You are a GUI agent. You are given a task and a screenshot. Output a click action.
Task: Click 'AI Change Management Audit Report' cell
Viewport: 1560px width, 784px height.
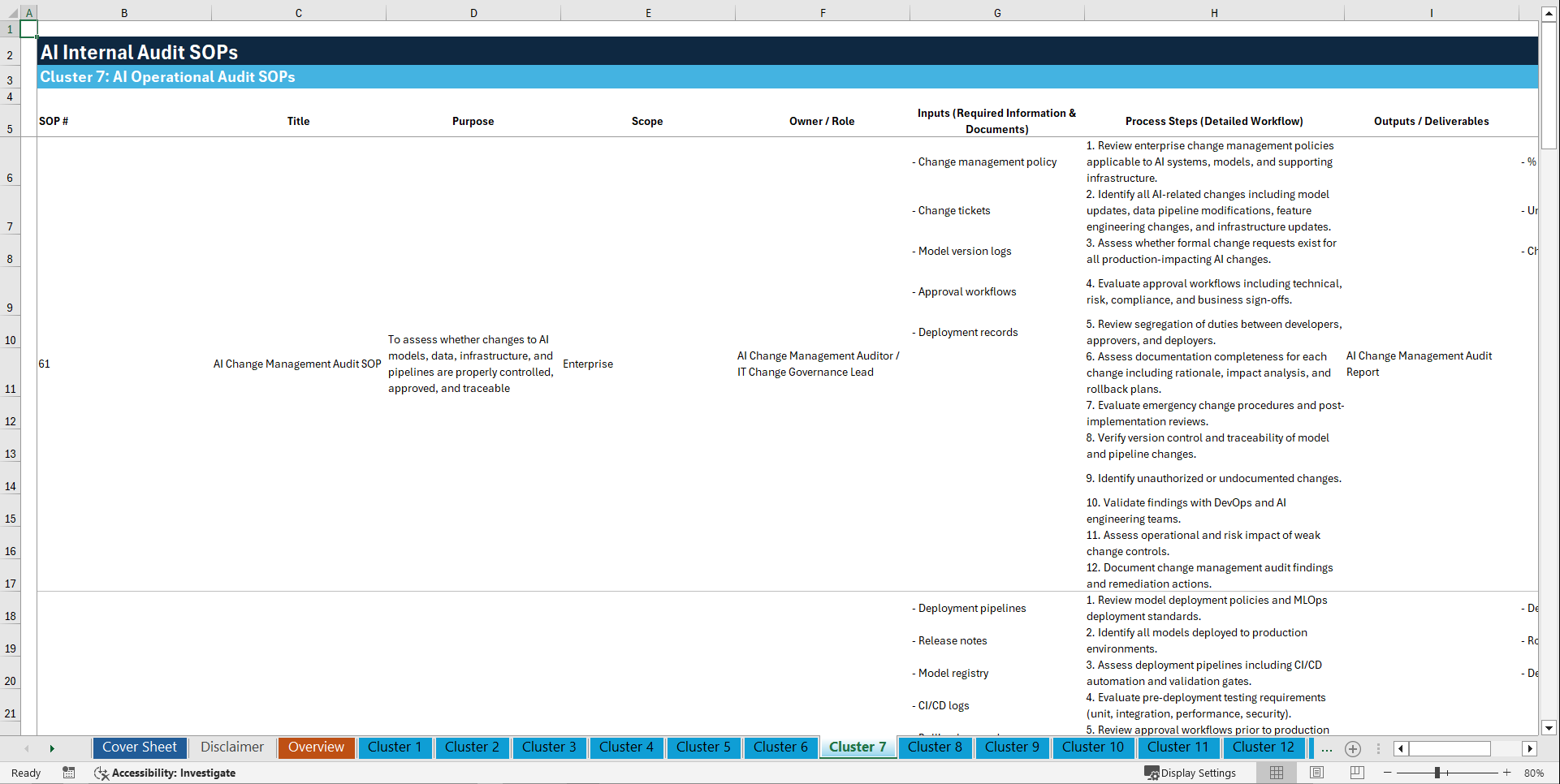pos(1419,364)
